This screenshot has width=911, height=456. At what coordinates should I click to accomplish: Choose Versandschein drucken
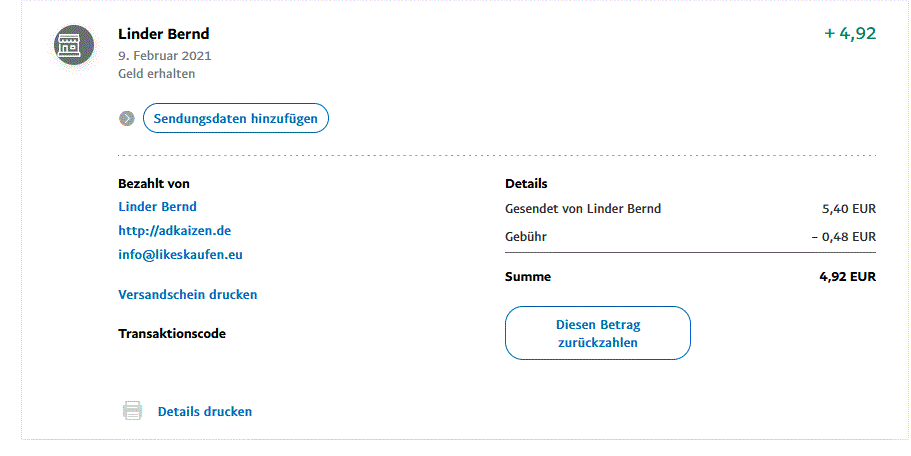188,295
